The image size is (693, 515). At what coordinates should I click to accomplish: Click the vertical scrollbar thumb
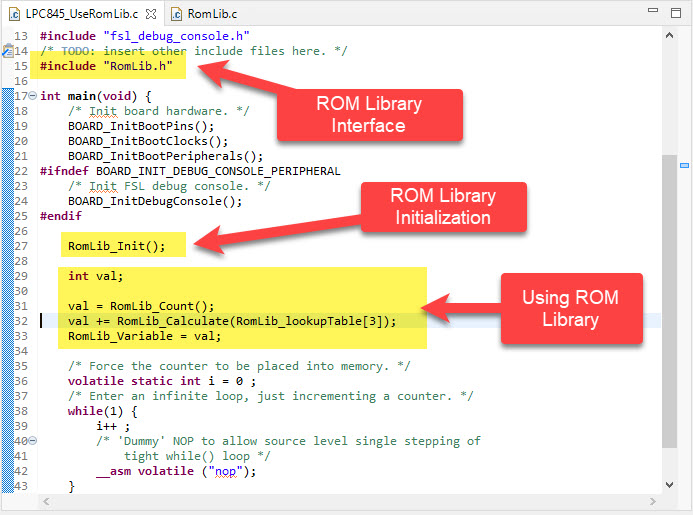click(x=669, y=300)
